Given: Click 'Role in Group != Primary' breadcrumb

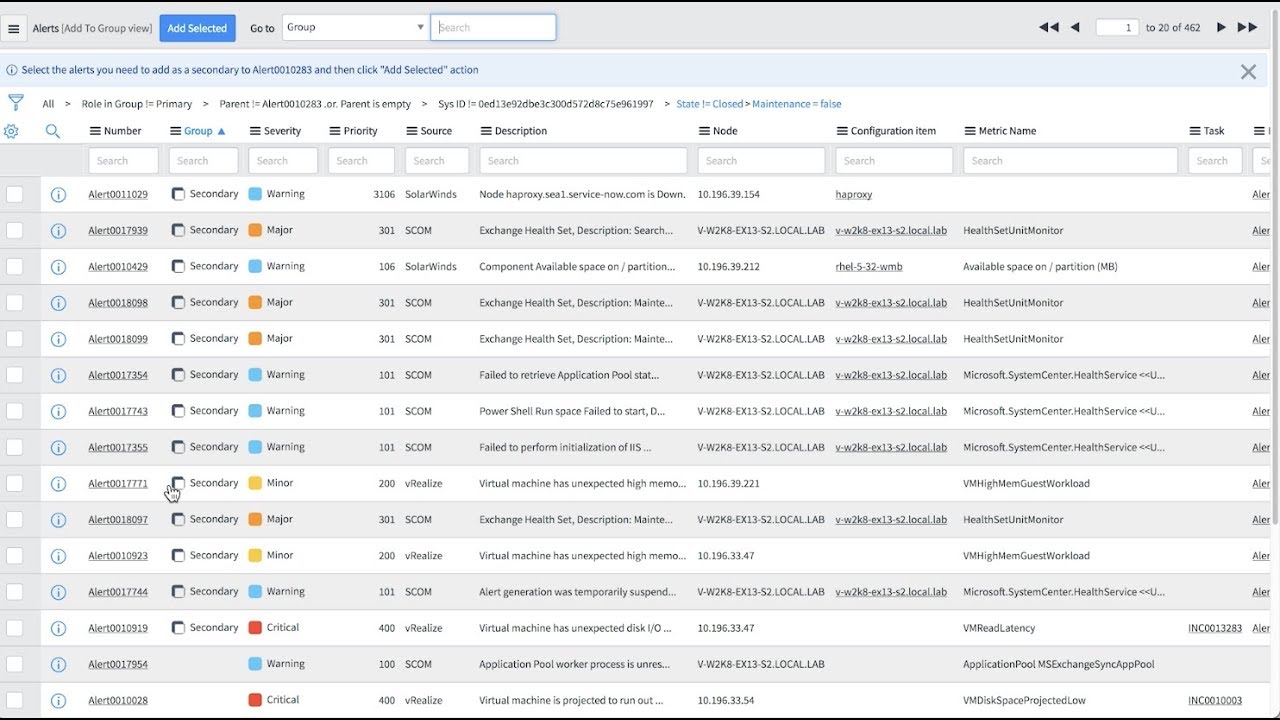Looking at the screenshot, I should coord(137,104).
